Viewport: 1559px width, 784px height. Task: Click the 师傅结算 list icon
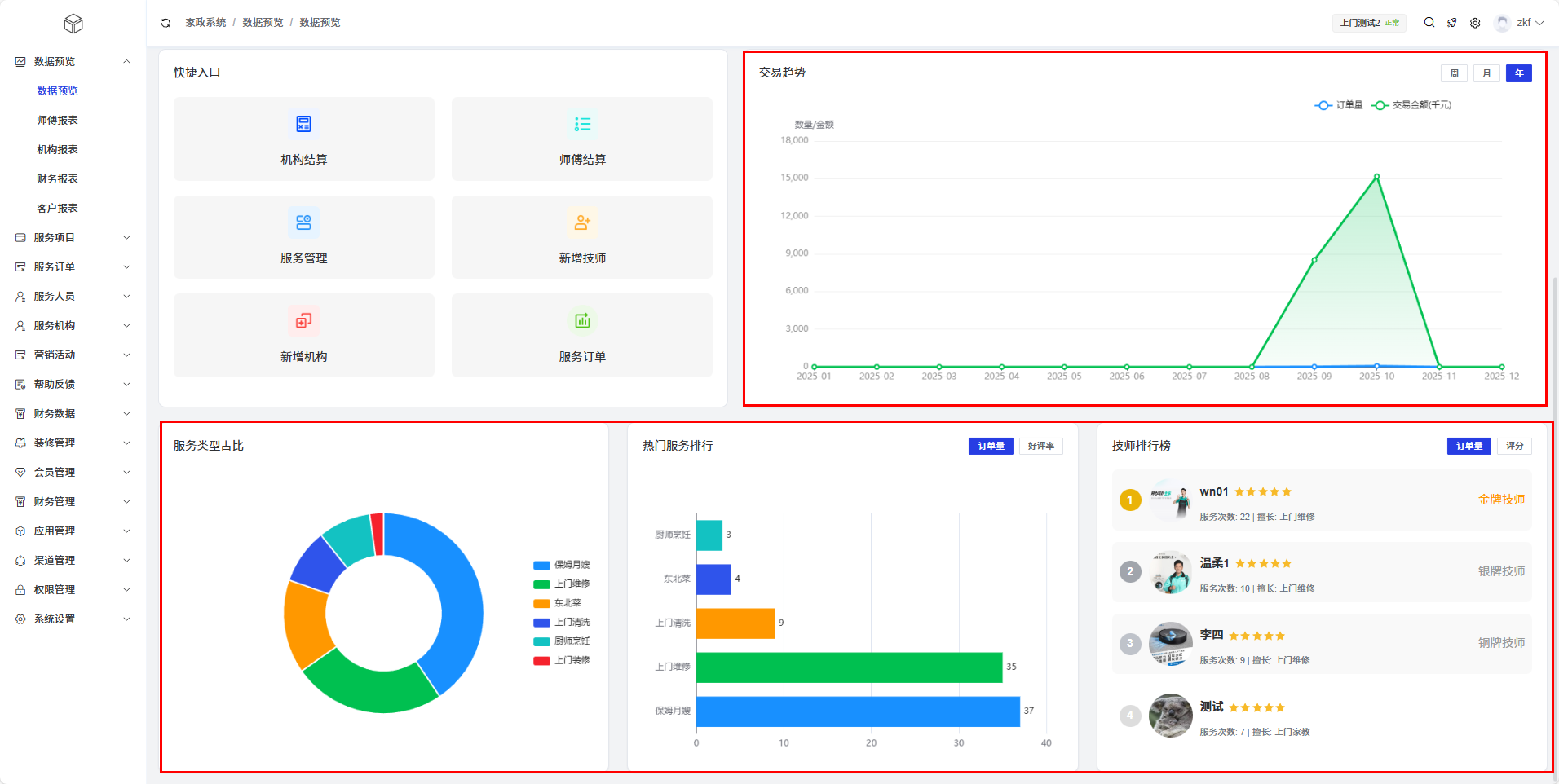click(x=582, y=124)
